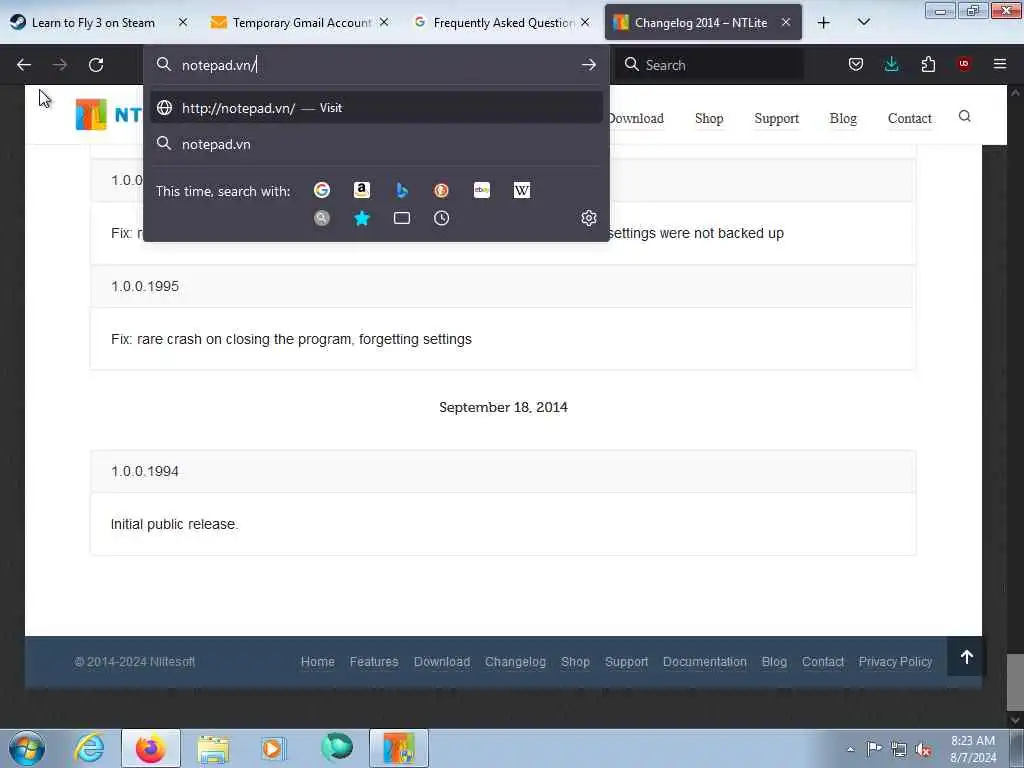This screenshot has height=768, width=1024.
Task: Click Changelog link in the footer
Action: [515, 662]
